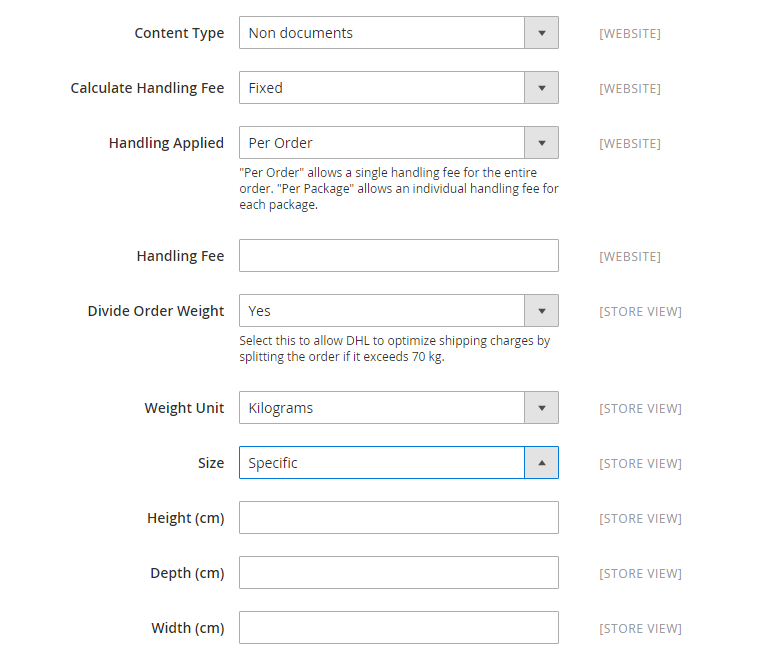This screenshot has height=664, width=771.
Task: Click into the Handling Fee field
Action: tap(399, 256)
